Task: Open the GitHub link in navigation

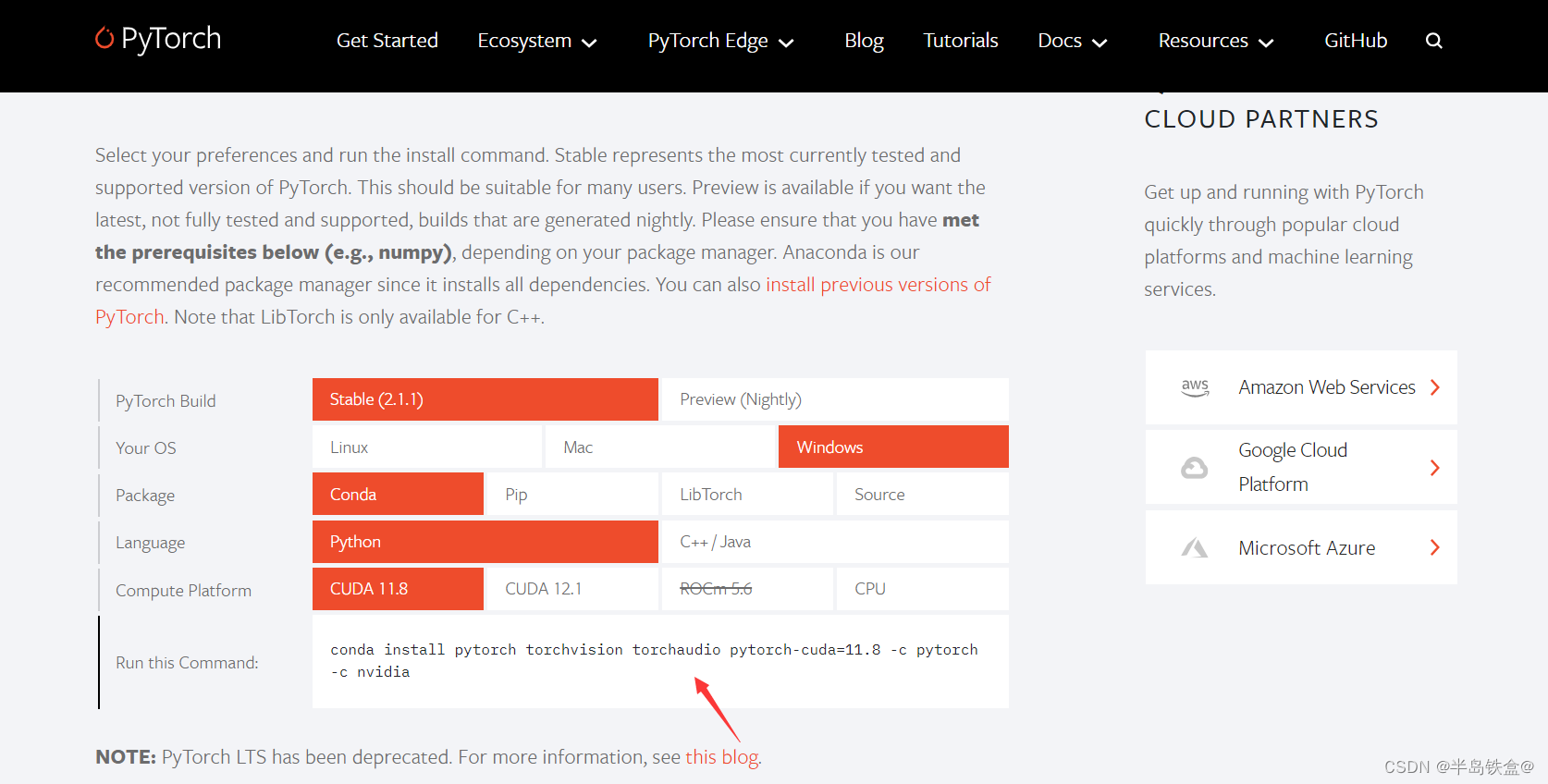Action: [x=1356, y=41]
